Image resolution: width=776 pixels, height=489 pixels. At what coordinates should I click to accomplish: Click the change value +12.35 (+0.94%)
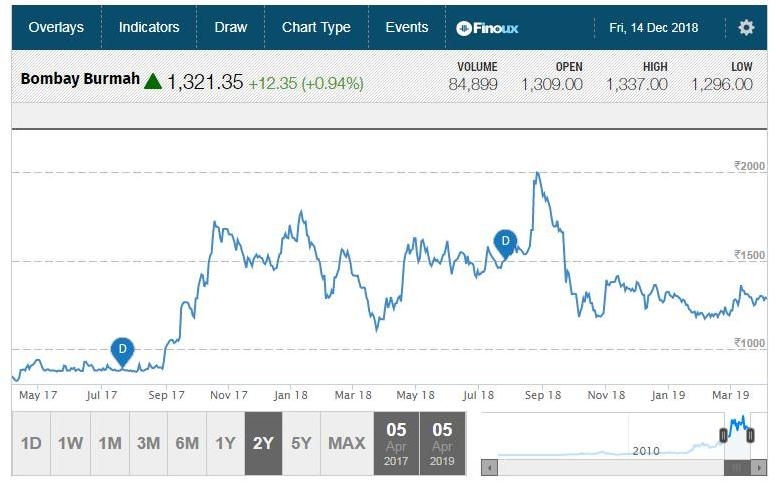tap(306, 83)
